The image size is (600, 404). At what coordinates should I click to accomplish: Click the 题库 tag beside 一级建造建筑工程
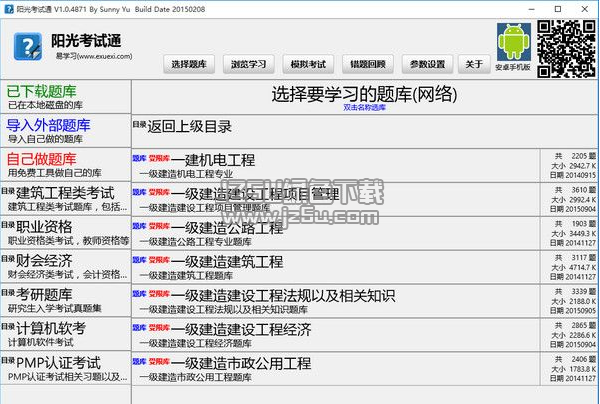click(x=140, y=260)
